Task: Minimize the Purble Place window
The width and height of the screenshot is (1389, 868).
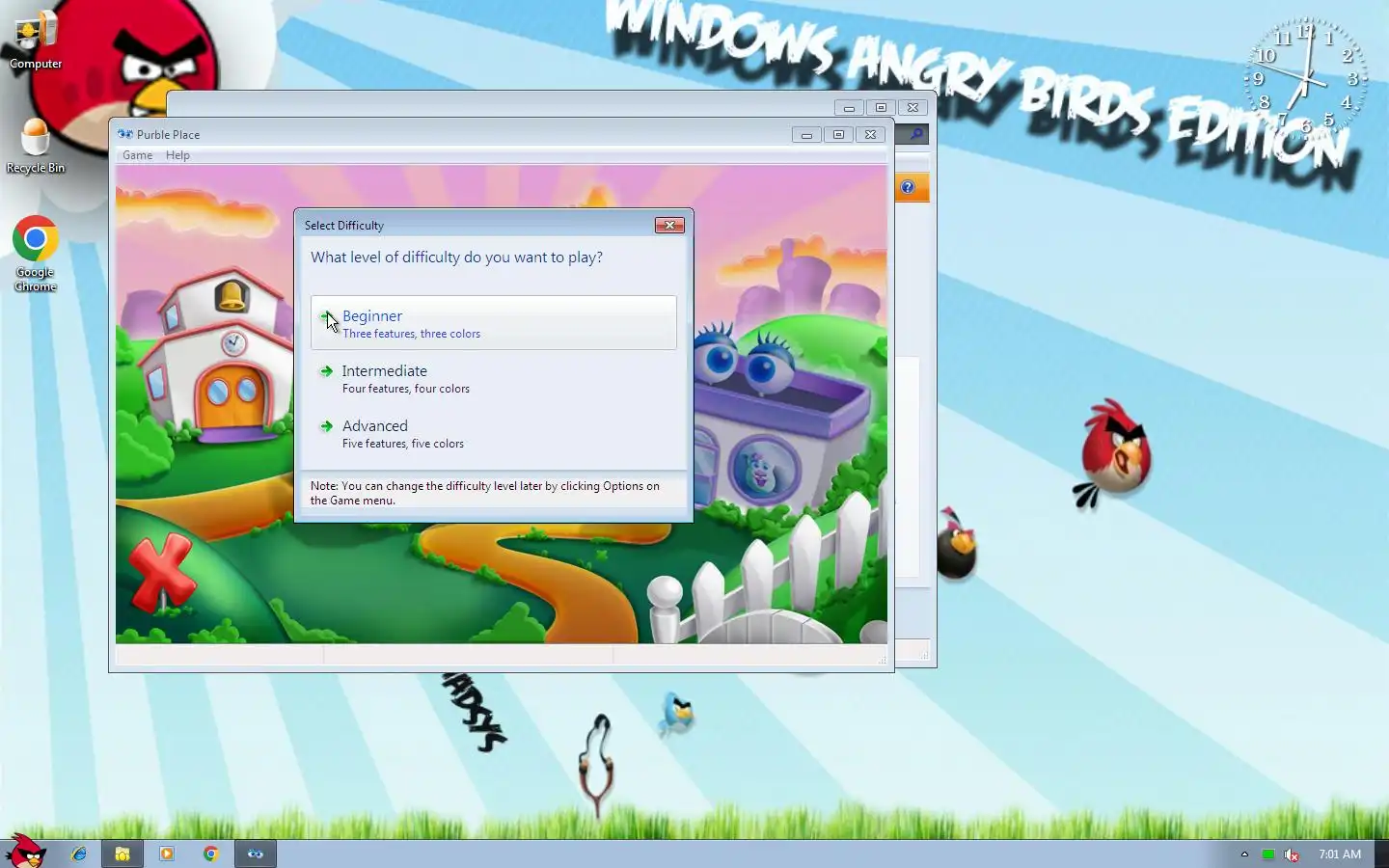Action: point(806,135)
